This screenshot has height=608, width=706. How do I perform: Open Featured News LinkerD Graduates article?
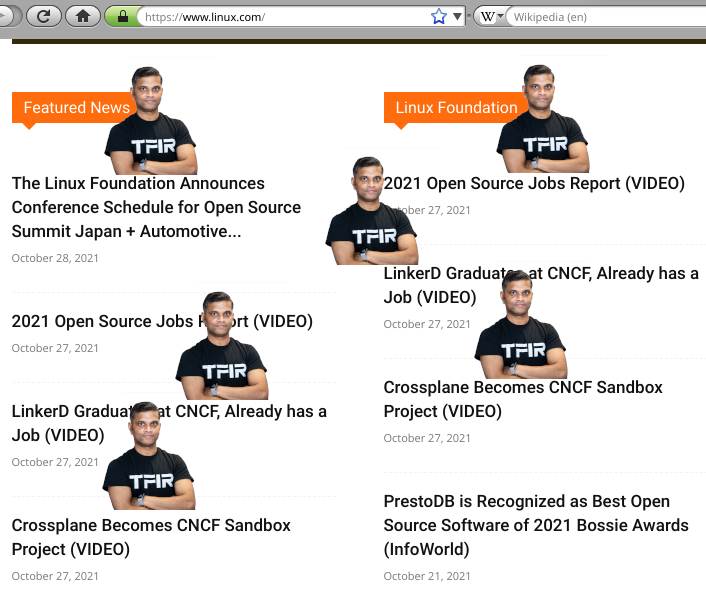[x=169, y=423]
